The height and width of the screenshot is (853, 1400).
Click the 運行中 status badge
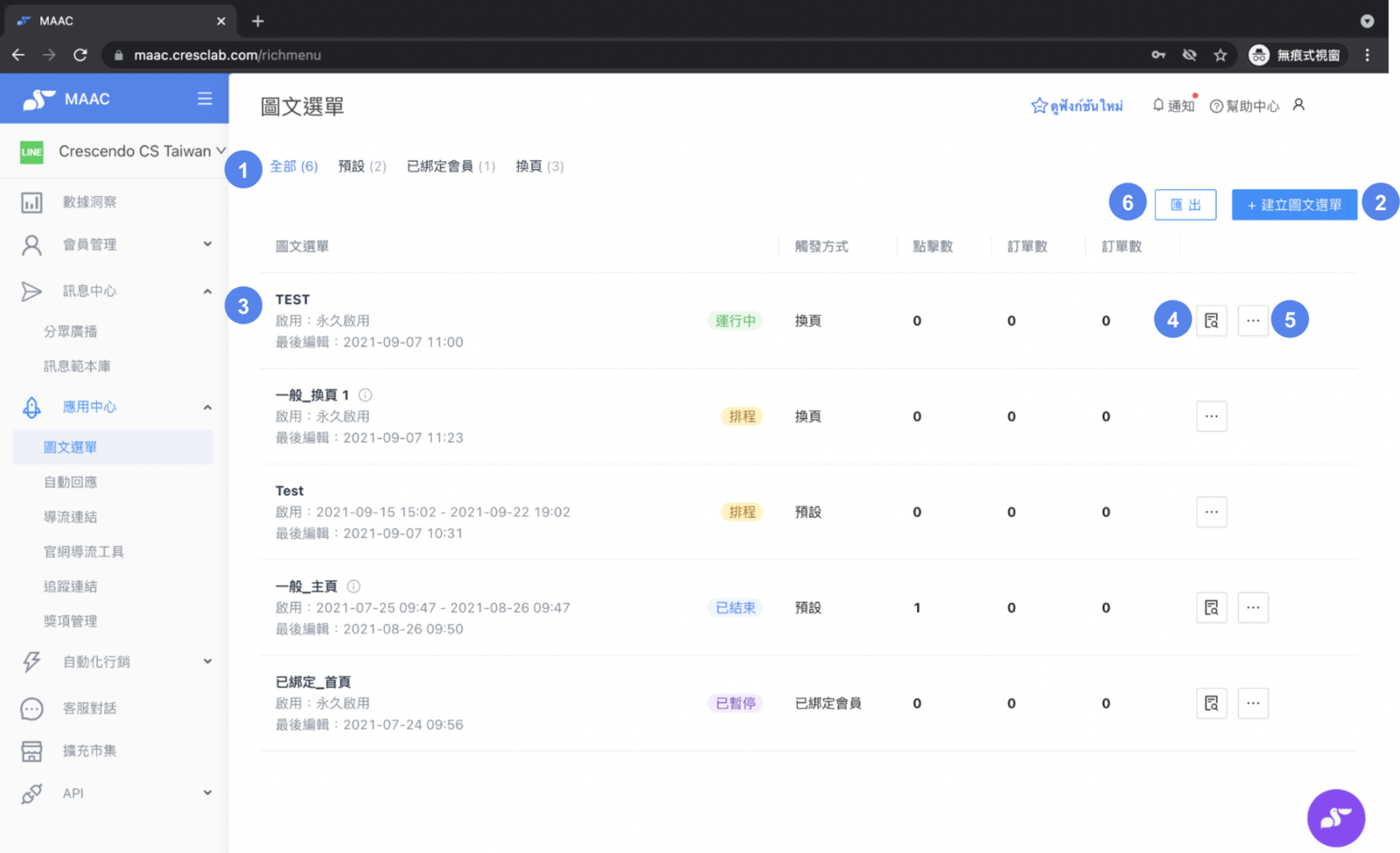click(735, 321)
